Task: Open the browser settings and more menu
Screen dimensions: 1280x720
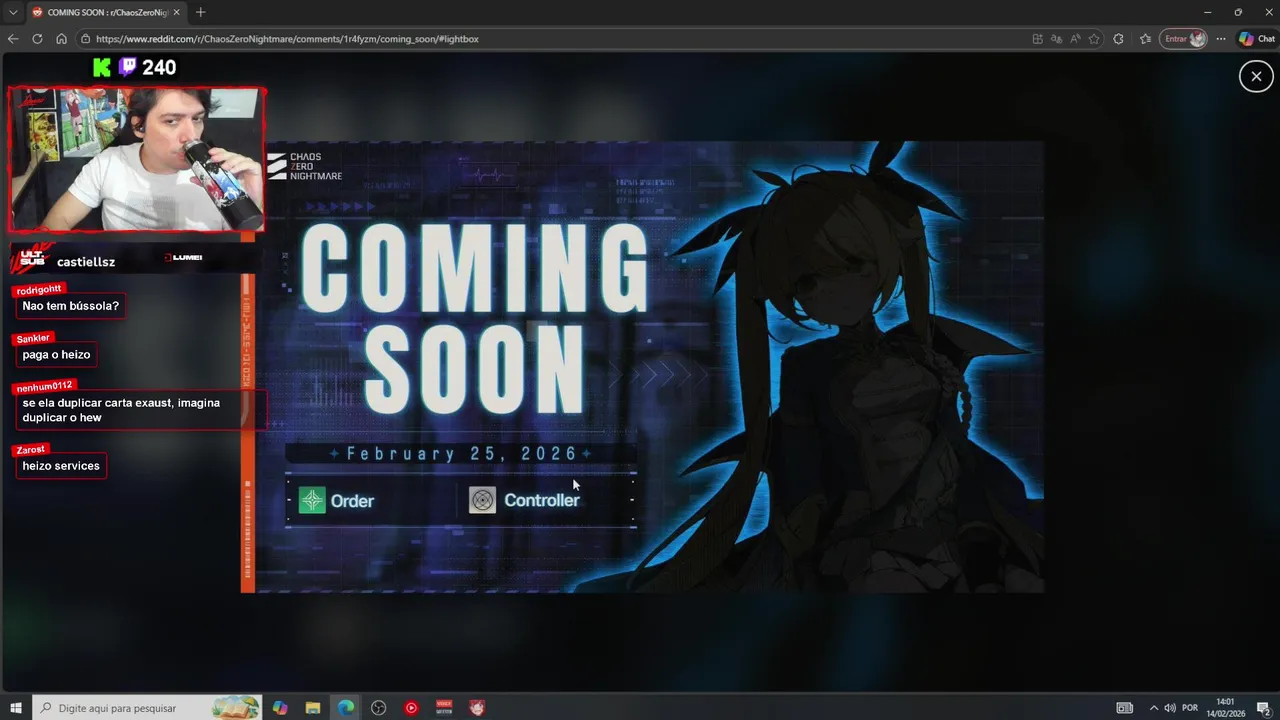Action: (1221, 39)
